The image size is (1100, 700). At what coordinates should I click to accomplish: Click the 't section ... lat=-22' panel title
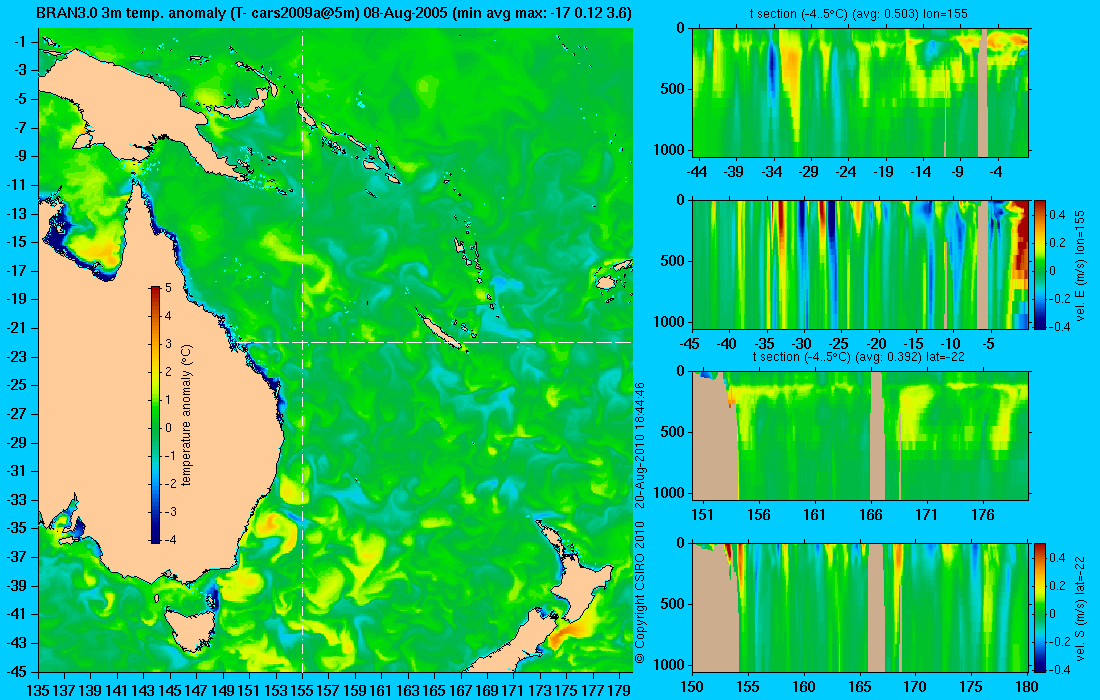coord(859,356)
